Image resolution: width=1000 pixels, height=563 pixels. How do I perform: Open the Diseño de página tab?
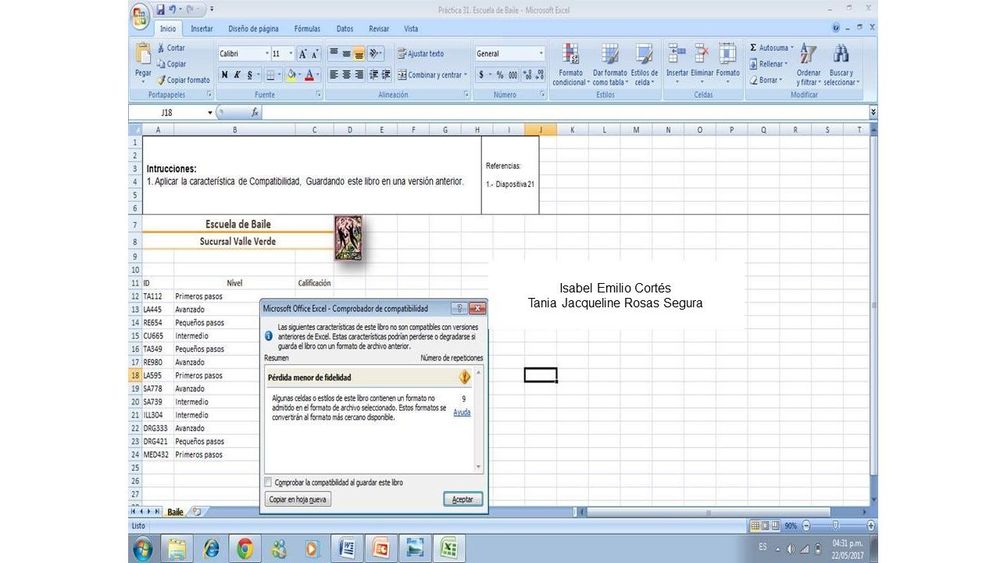click(254, 29)
